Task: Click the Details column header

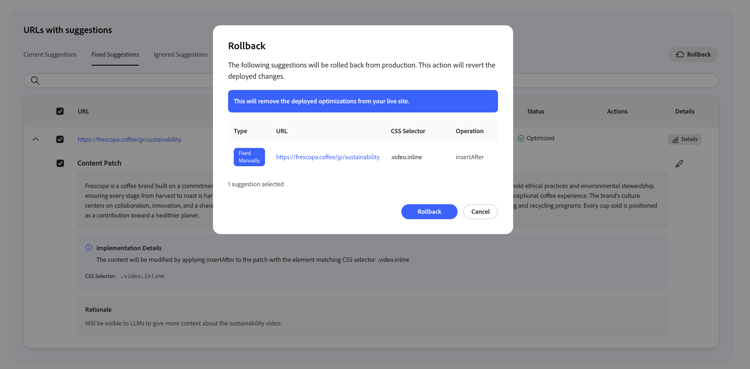Action: point(684,111)
